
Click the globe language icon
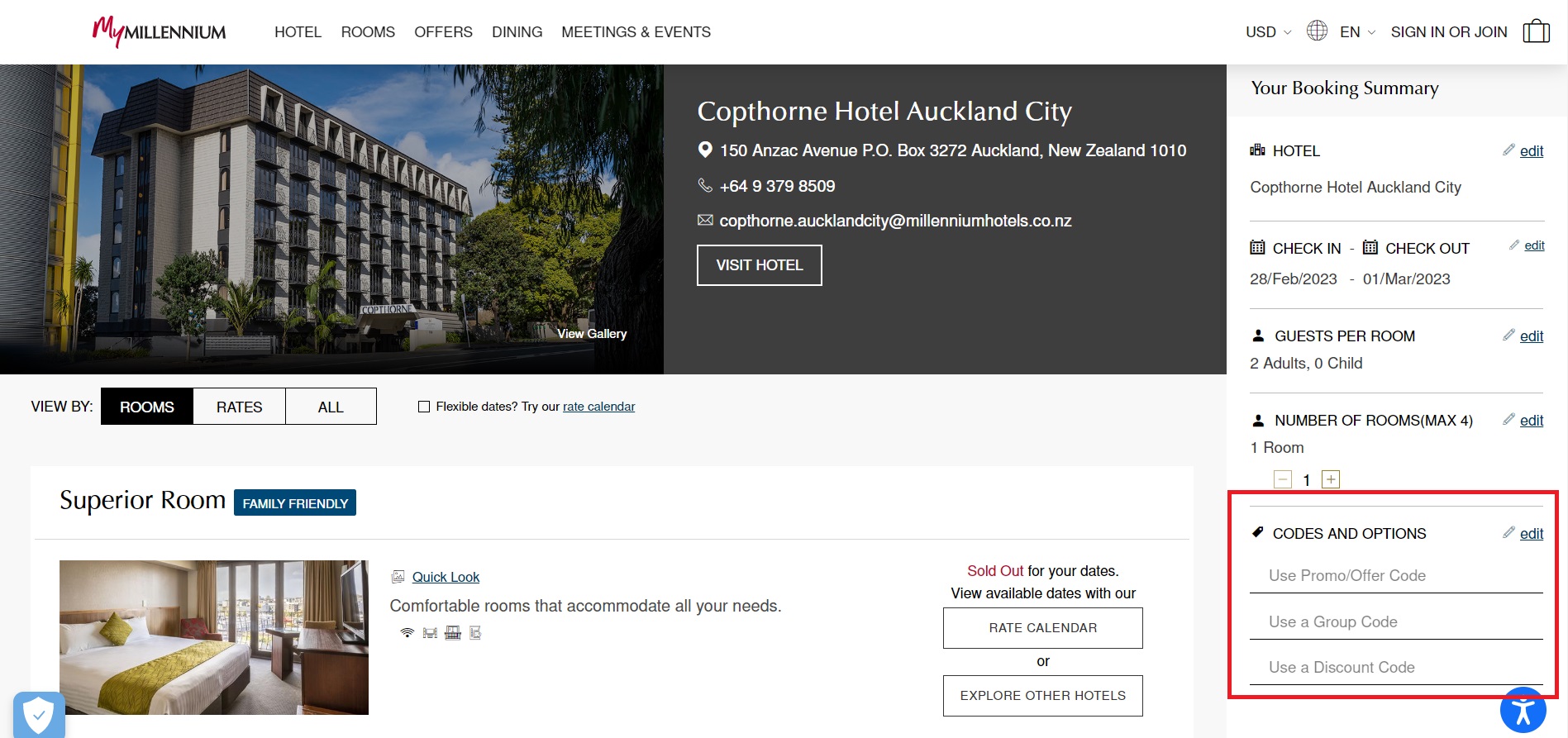click(x=1317, y=31)
